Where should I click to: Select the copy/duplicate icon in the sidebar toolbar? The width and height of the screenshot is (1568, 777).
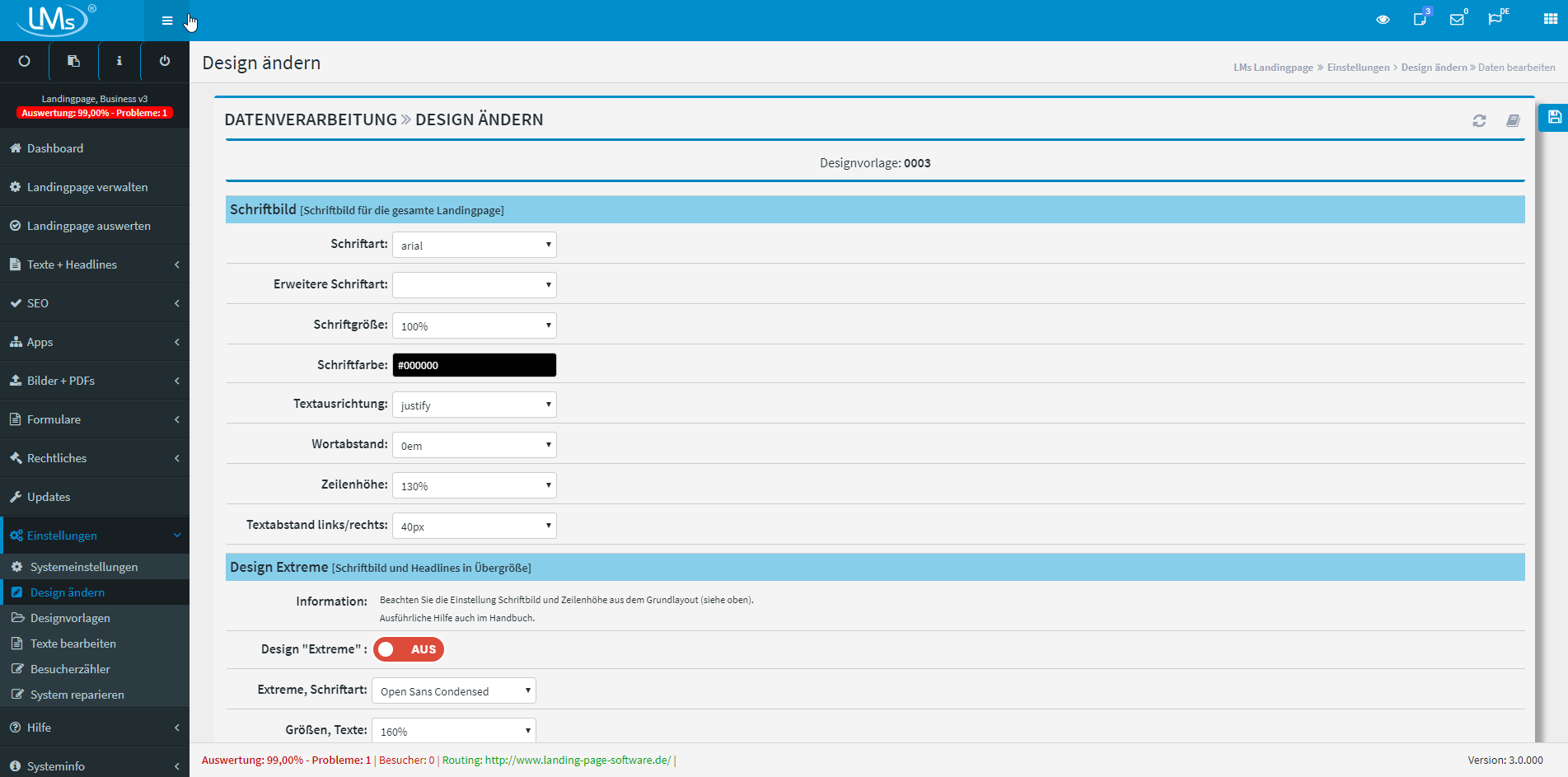point(73,61)
